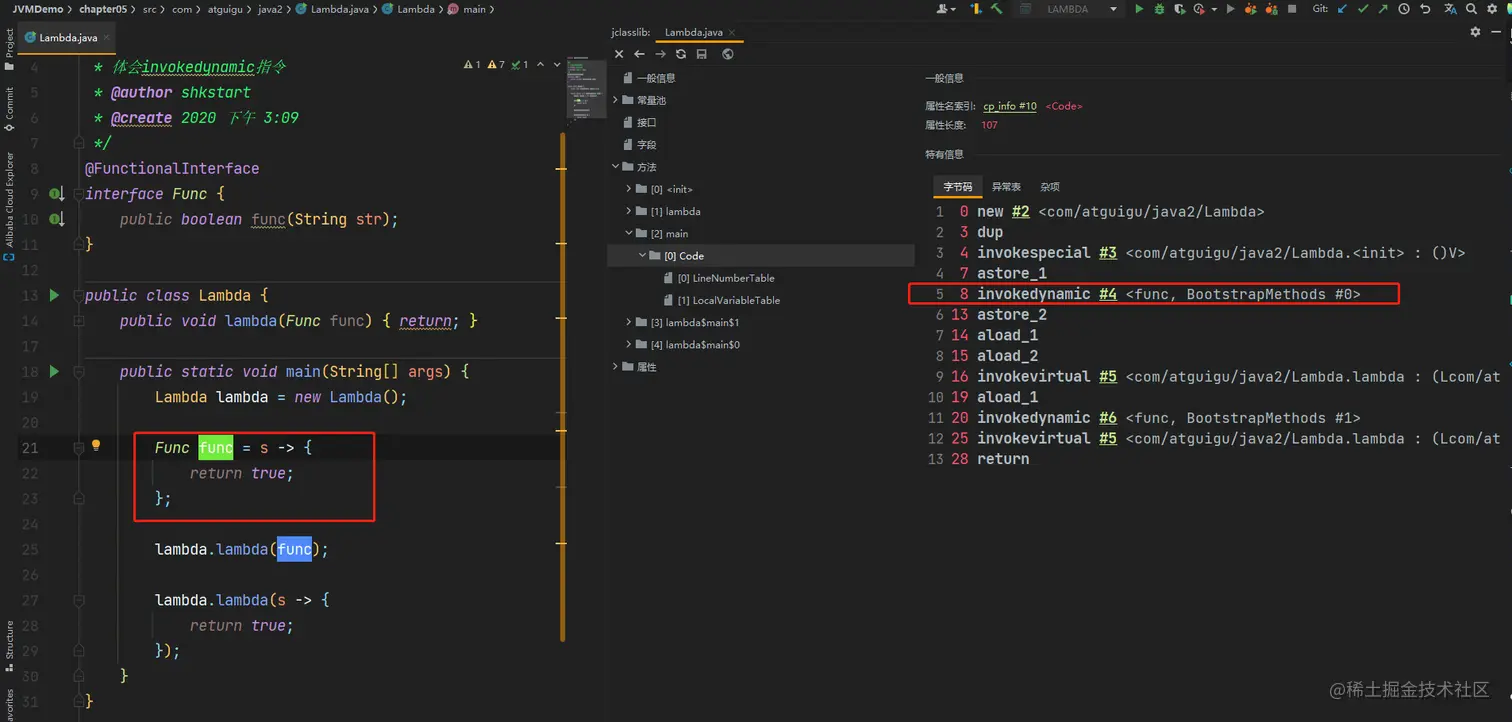Viewport: 1512px width, 722px height.
Task: Click the Build project hammer icon
Action: click(x=997, y=9)
